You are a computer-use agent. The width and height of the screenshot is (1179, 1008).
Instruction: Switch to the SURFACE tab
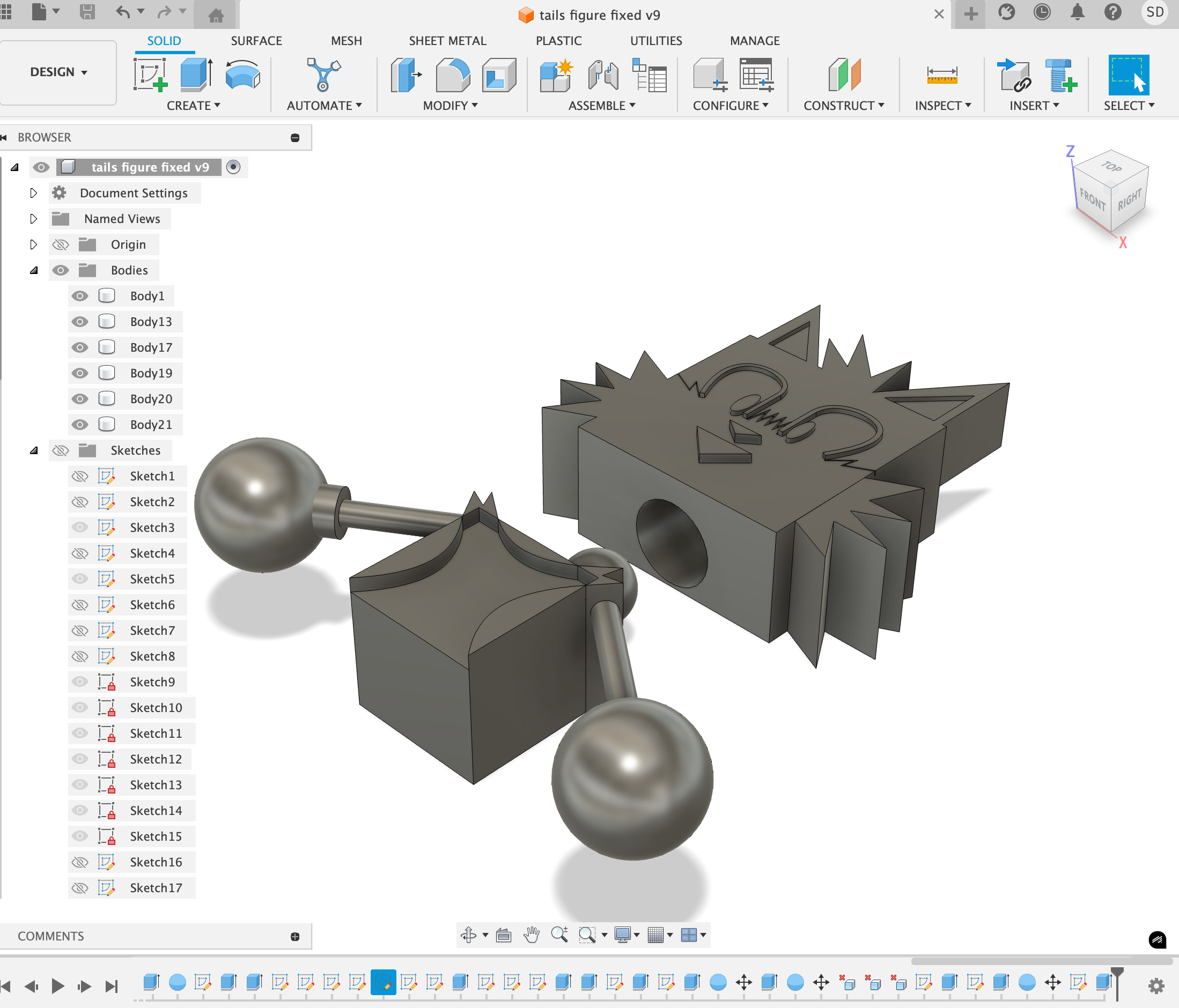[256, 41]
